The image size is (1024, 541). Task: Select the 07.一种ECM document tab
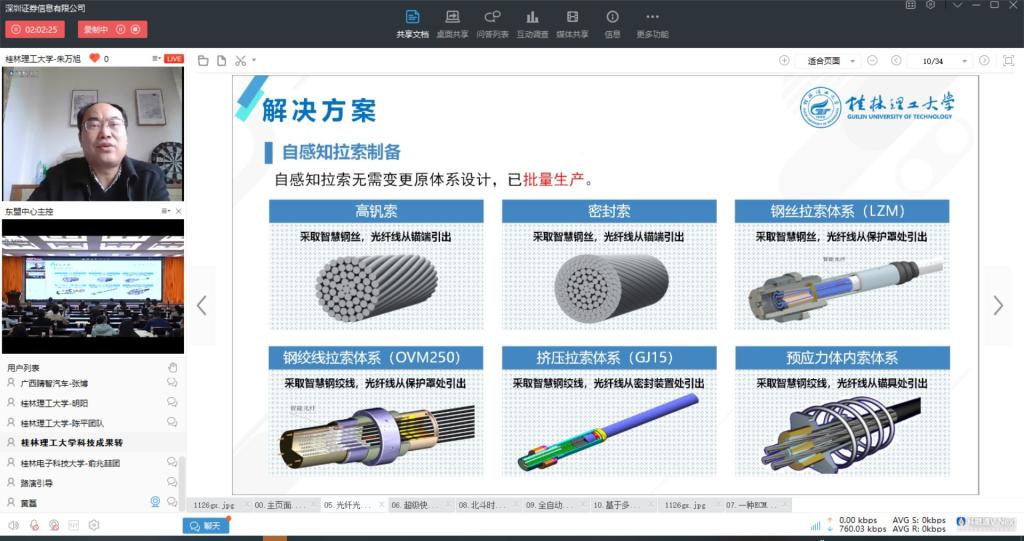756,506
